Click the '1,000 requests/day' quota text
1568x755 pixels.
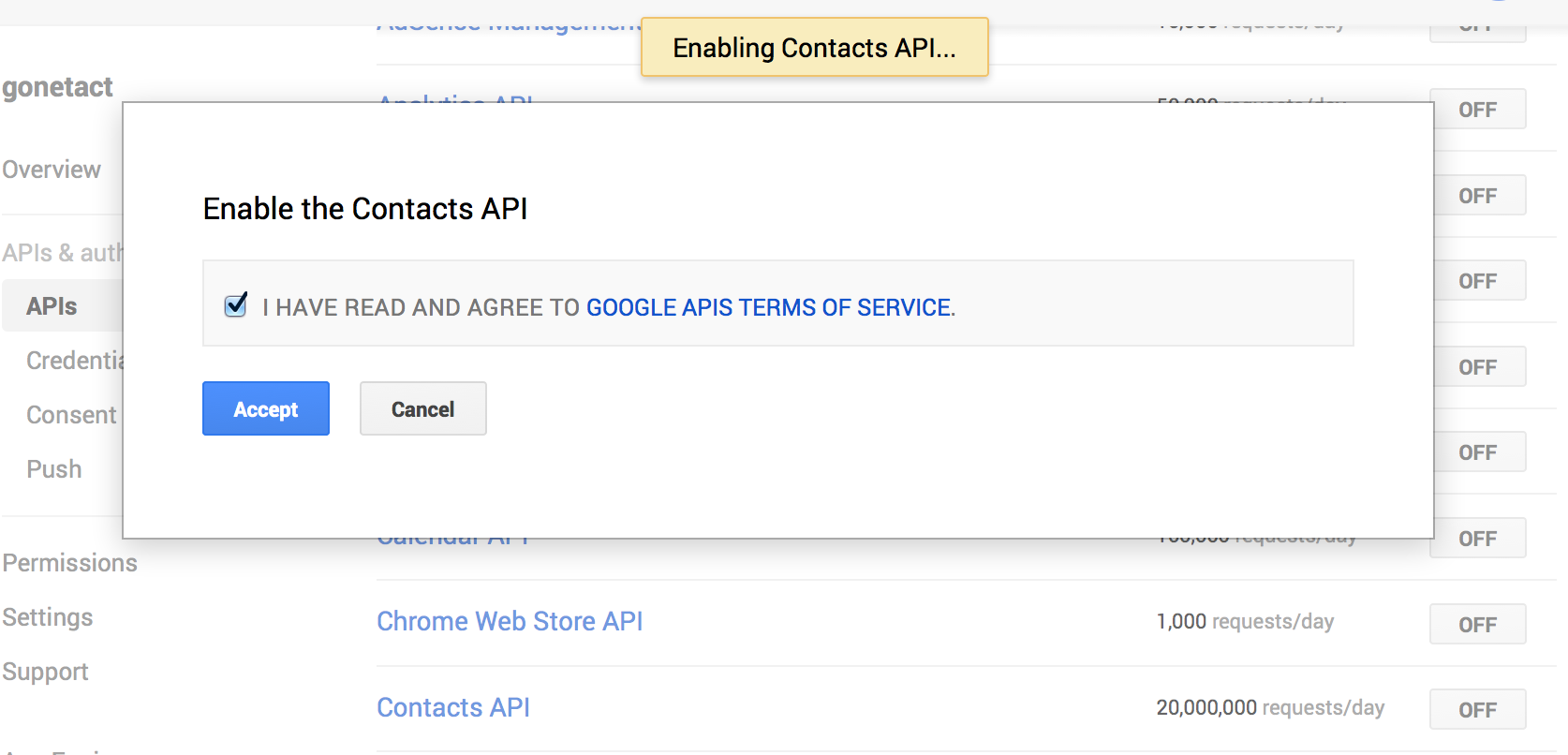click(x=1245, y=621)
